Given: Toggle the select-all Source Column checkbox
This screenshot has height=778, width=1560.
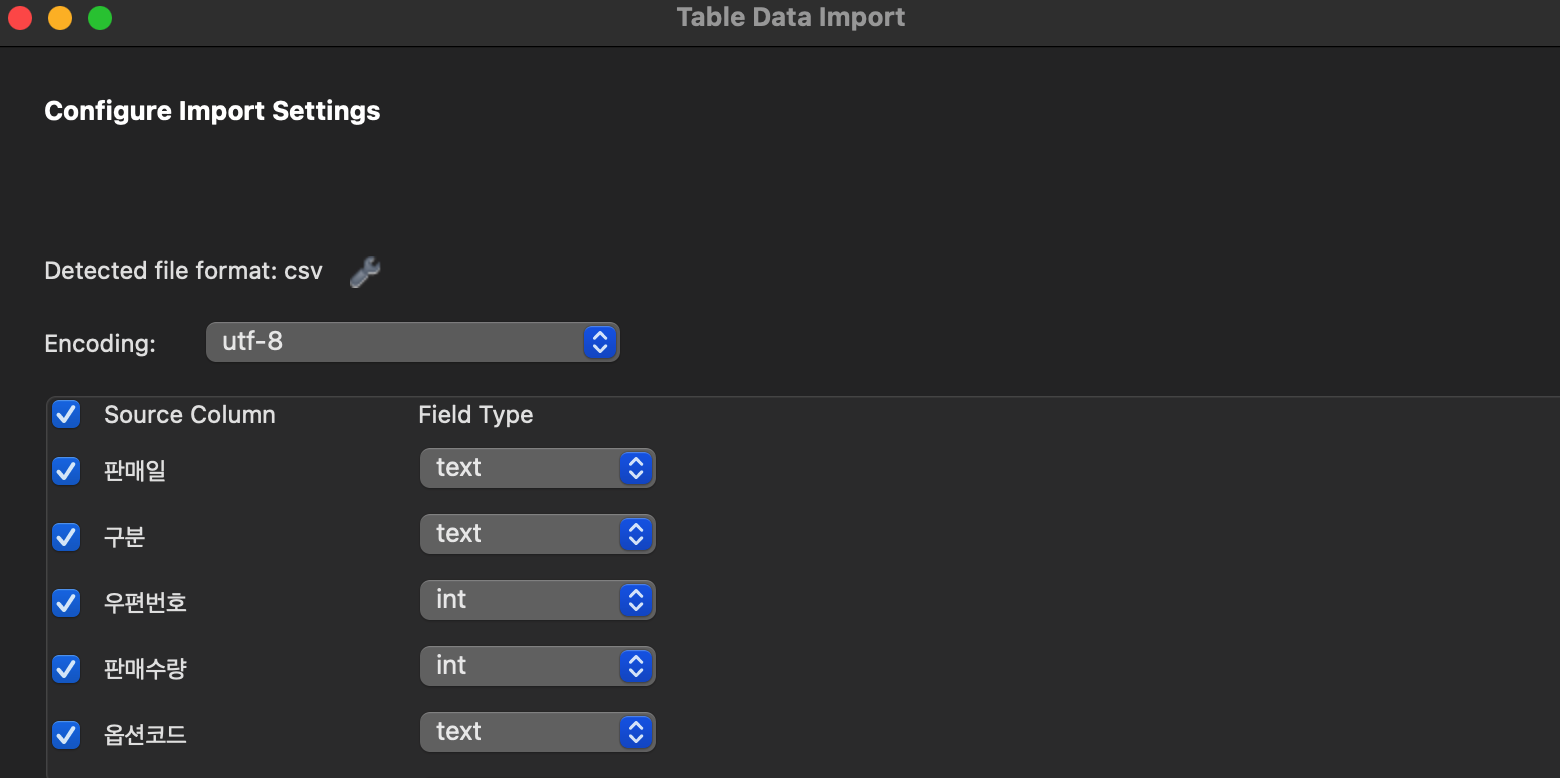Looking at the screenshot, I should pos(66,414).
